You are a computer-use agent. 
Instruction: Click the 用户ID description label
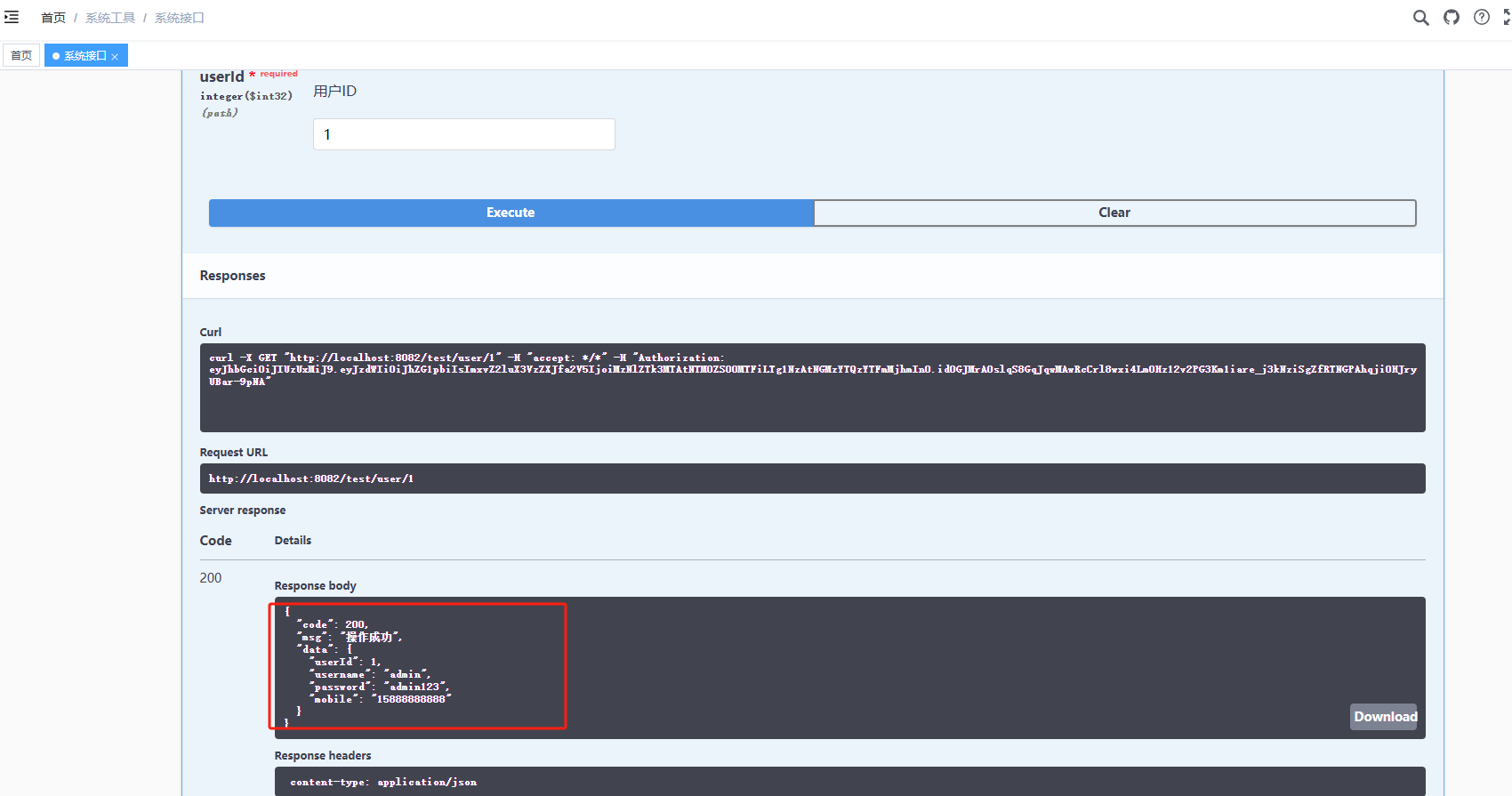click(334, 91)
